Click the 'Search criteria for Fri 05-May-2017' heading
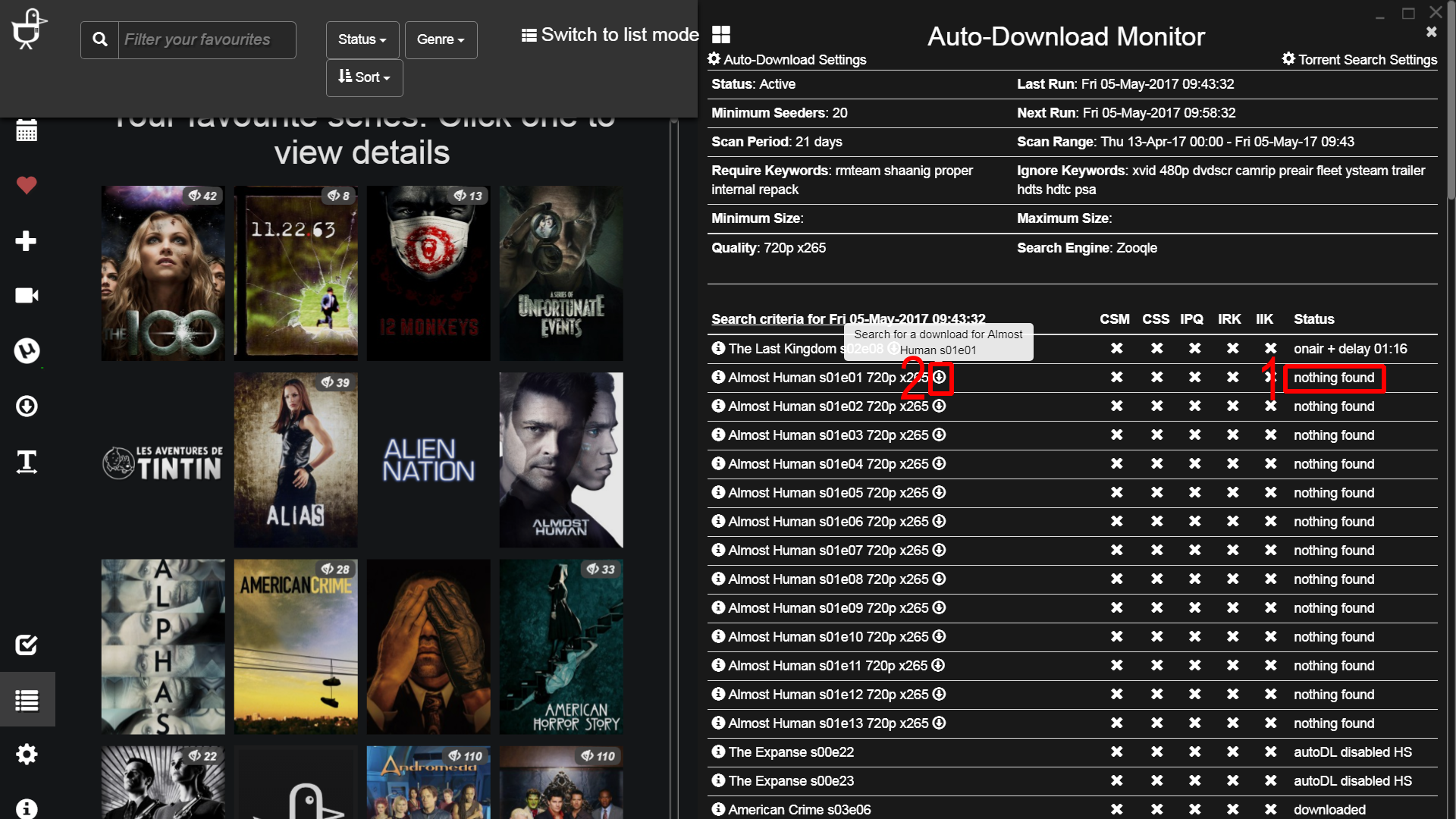1456x819 pixels. (848, 319)
